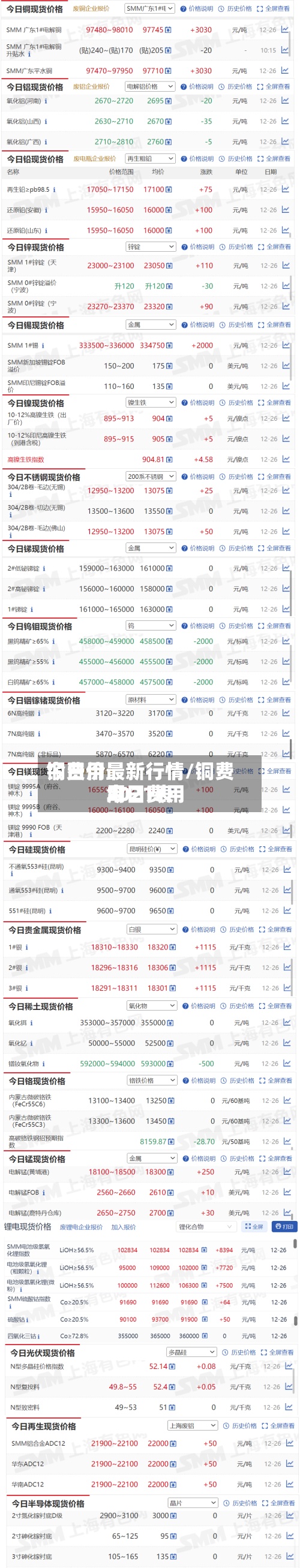This screenshot has width=300, height=1568.
Task: Open trend chart for 2#低铋锑锭
Action: coord(286,568)
